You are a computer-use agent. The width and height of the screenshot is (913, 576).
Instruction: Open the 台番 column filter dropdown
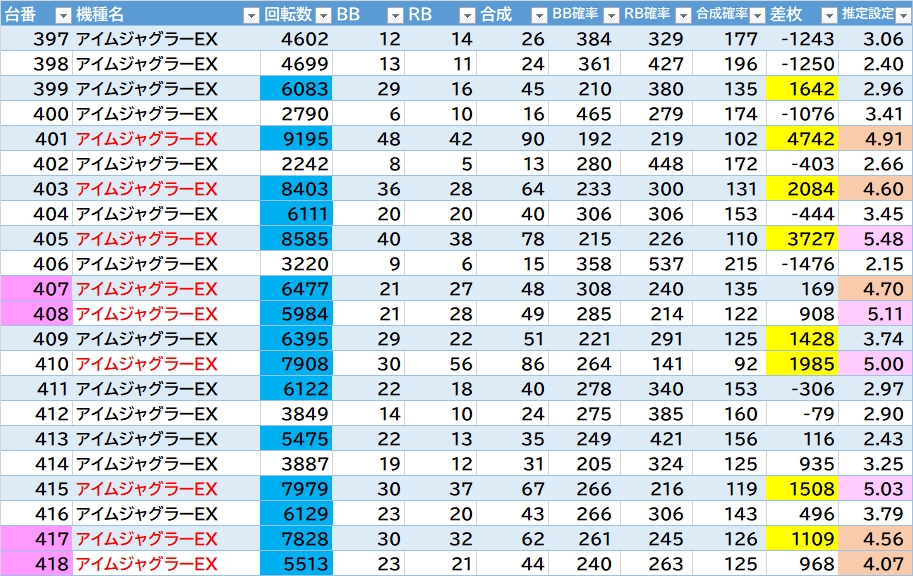pyautogui.click(x=63, y=15)
